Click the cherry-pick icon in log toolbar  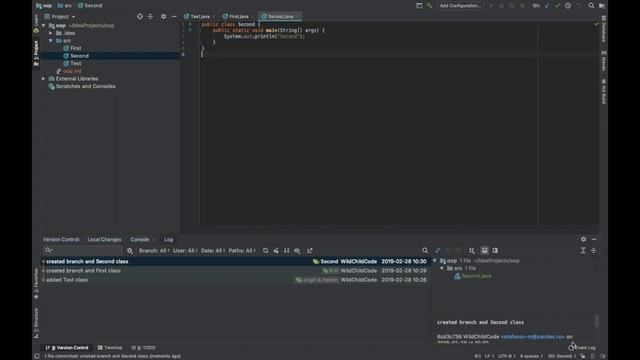[x=276, y=251]
